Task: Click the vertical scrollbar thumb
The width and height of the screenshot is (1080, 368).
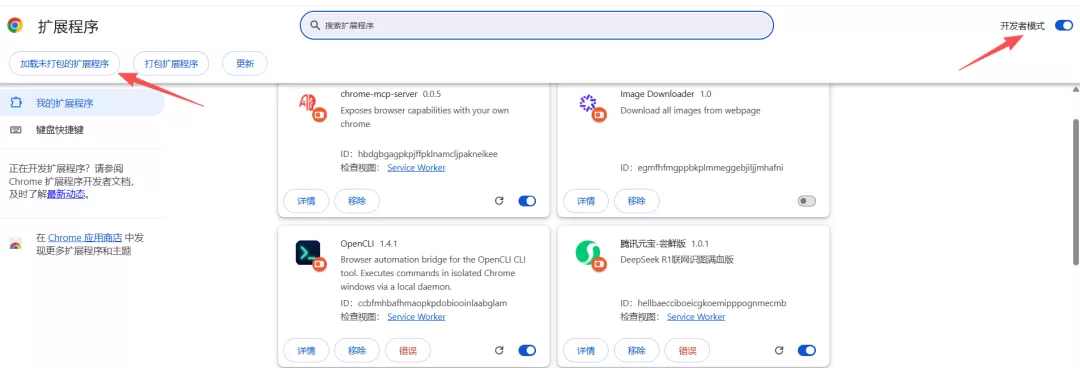Action: (x=1076, y=191)
